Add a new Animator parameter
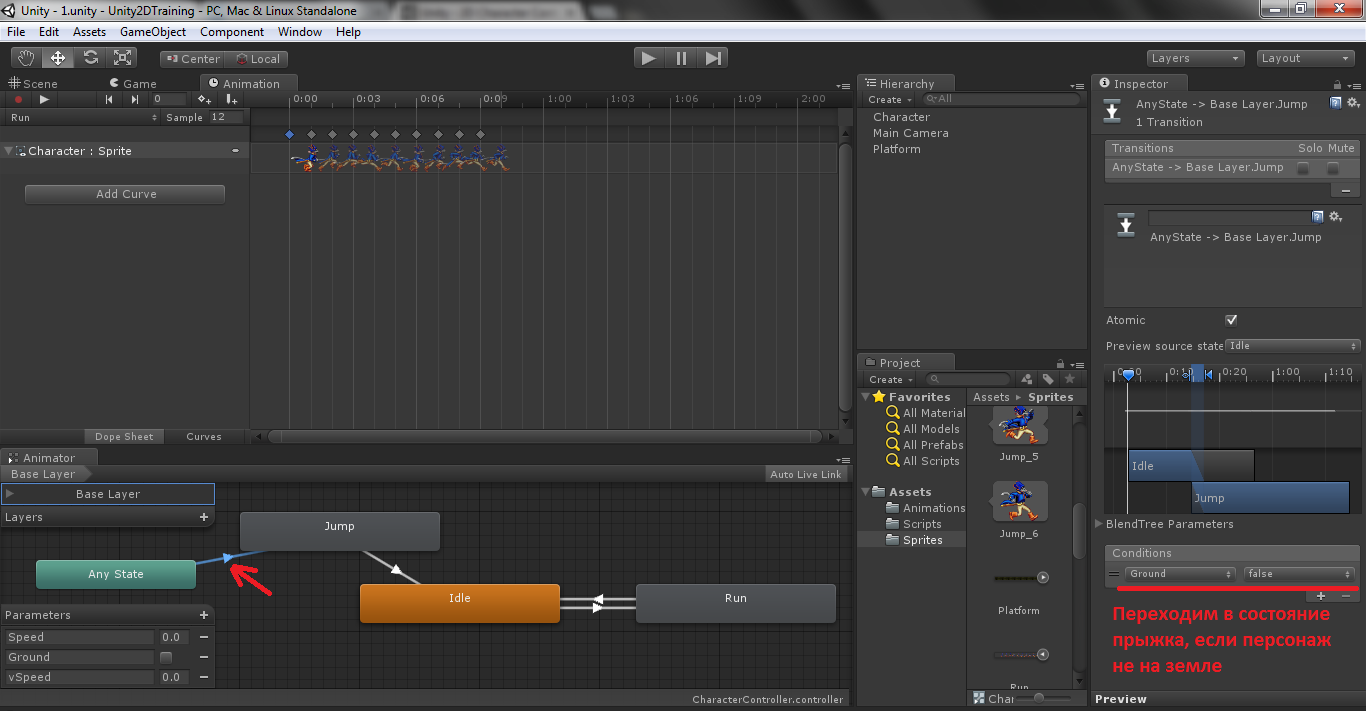The height and width of the screenshot is (711, 1366). pos(204,615)
